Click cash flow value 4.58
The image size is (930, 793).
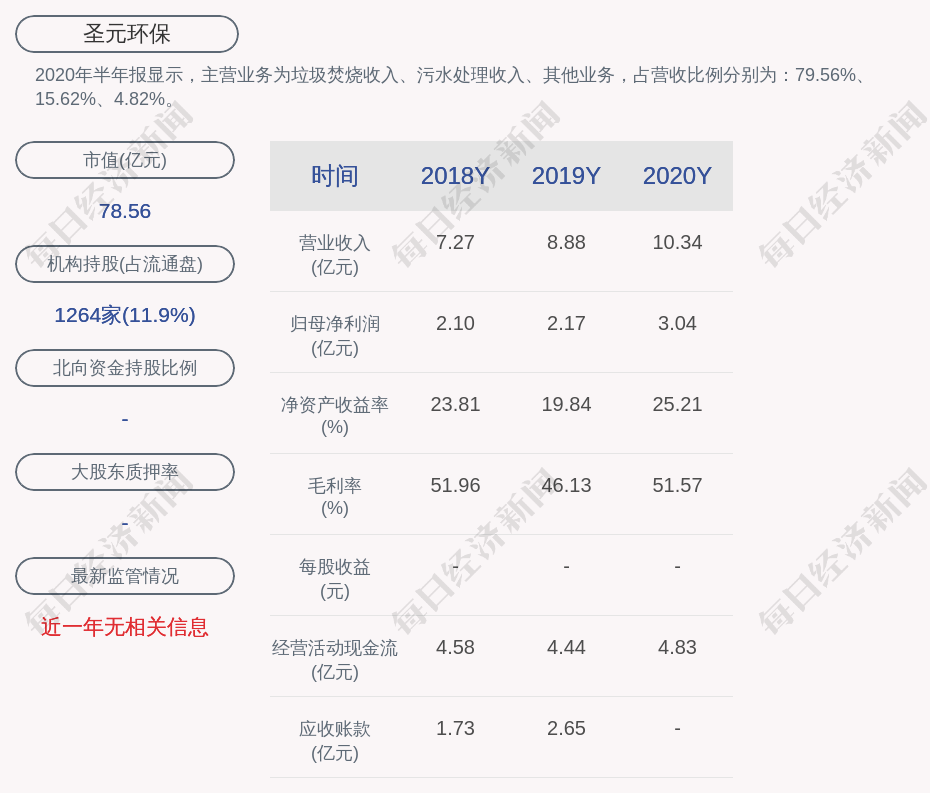tap(455, 648)
